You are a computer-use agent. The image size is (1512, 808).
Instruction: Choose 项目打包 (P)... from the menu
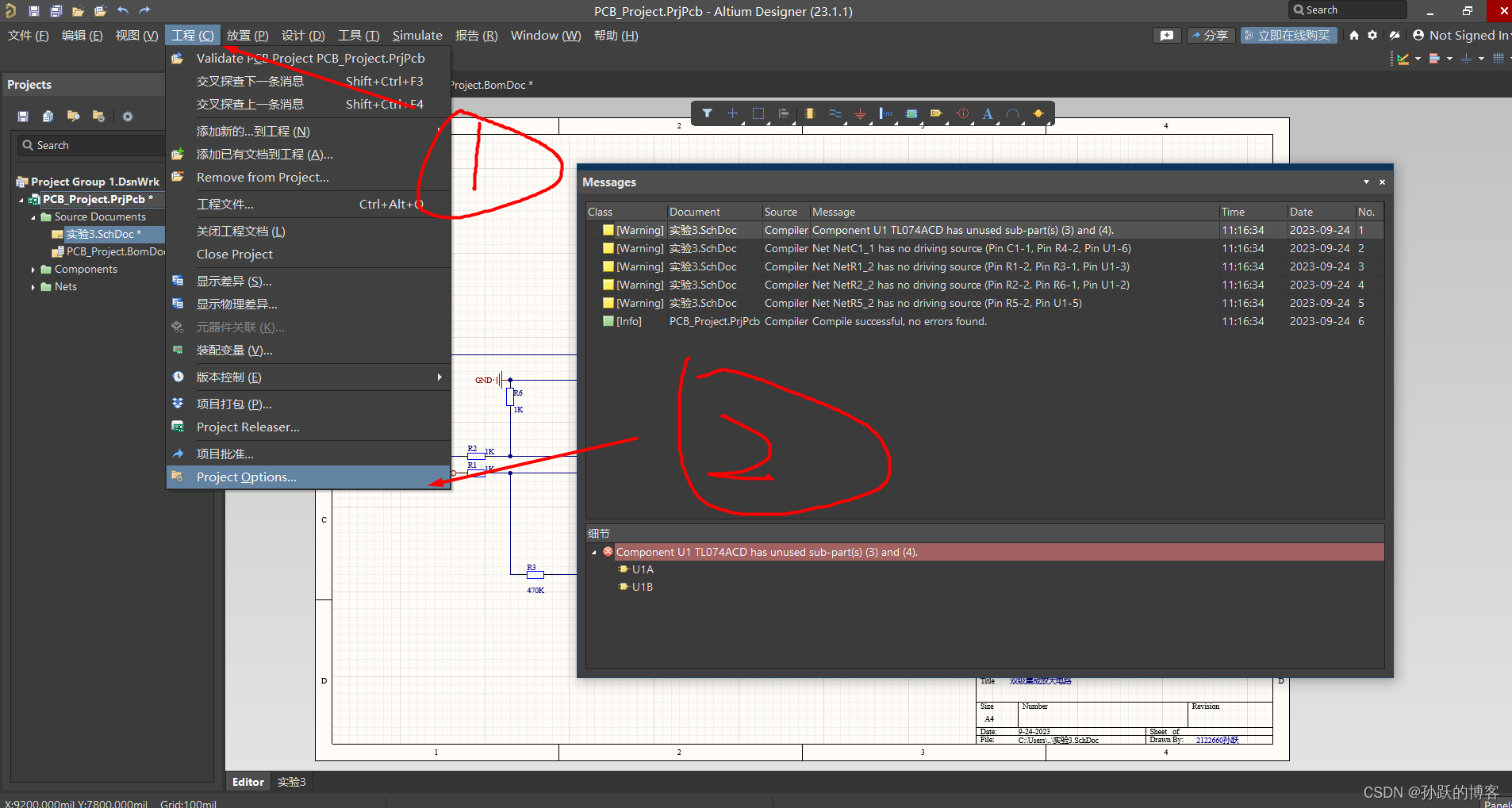pos(308,404)
